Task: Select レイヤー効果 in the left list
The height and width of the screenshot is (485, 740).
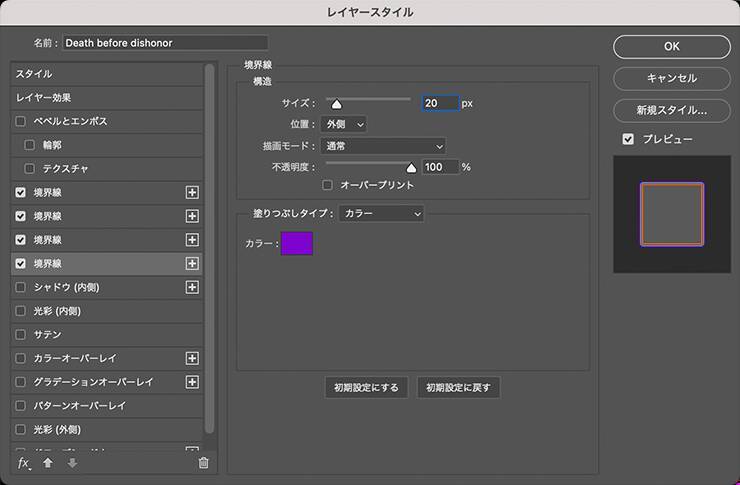Action: tap(43, 98)
